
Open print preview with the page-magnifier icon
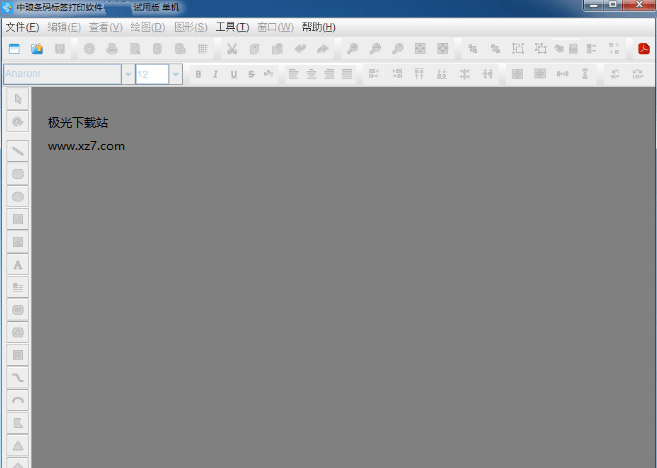(135, 49)
